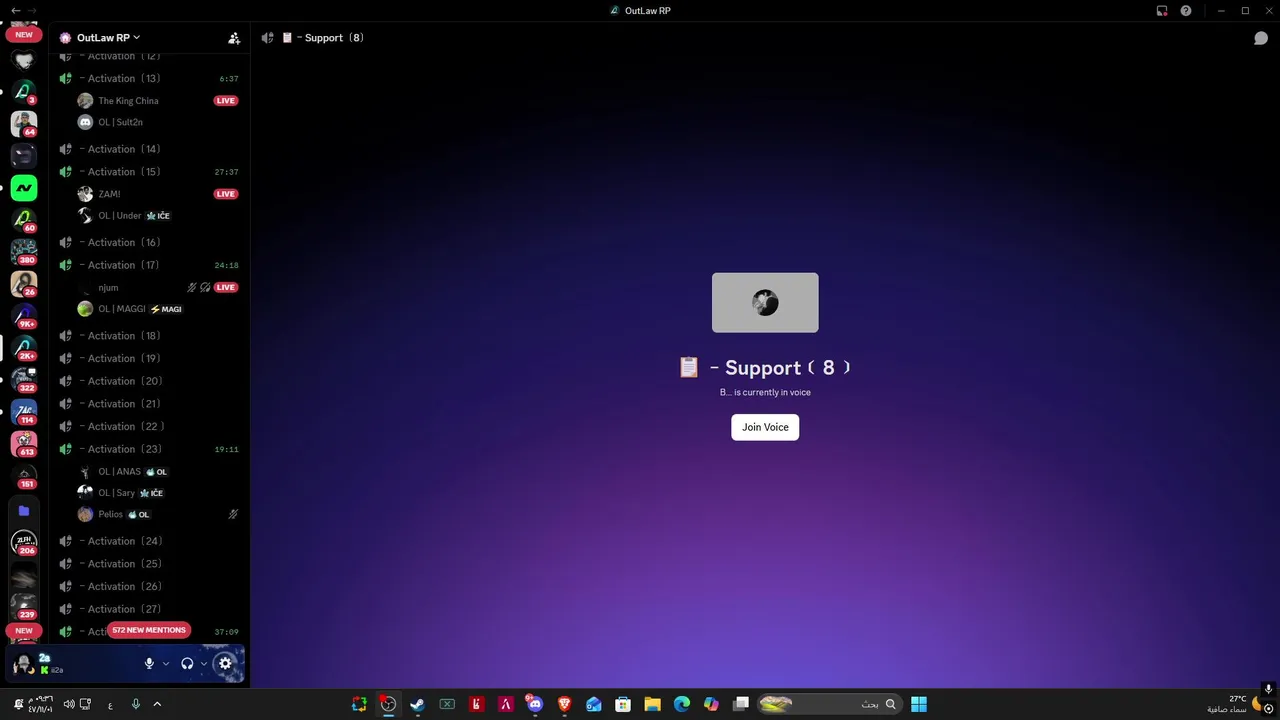The image size is (1280, 720).
Task: Open Microsoft Store from taskbar
Action: click(x=623, y=704)
